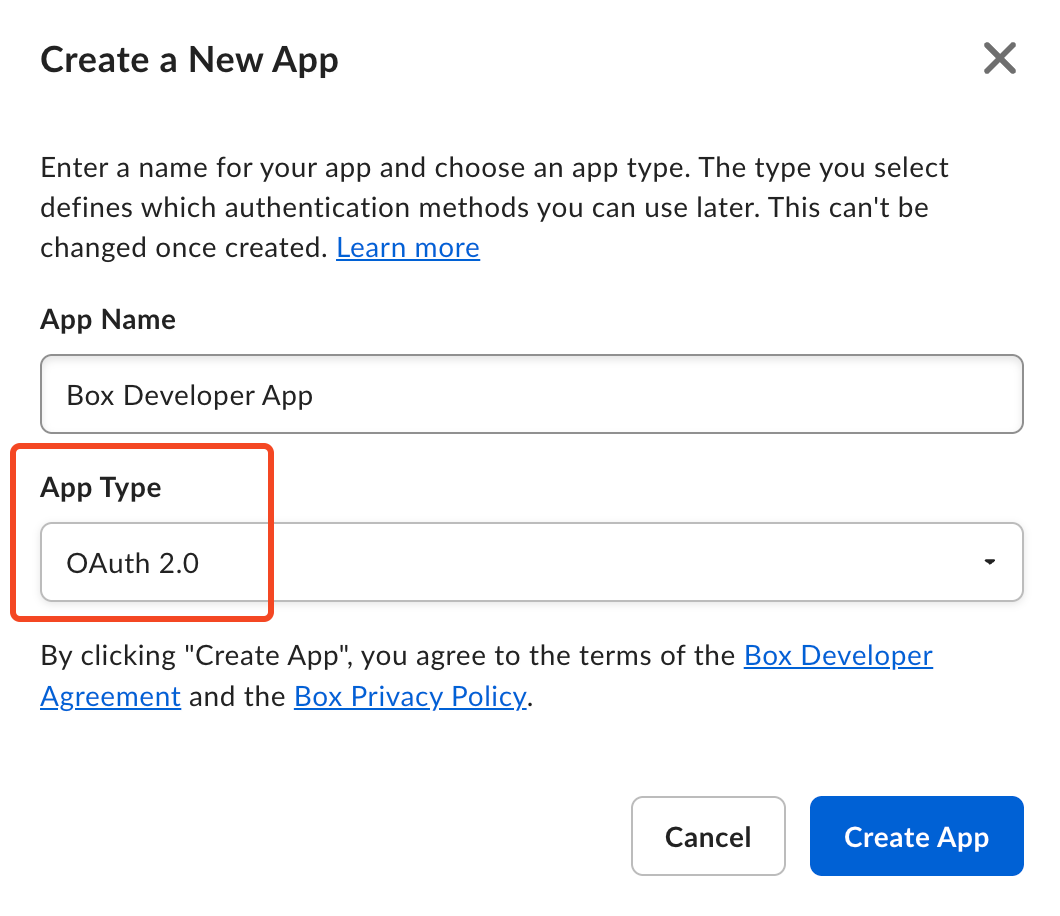This screenshot has height=916, width=1060.
Task: Select the OAuth 2.0 value text
Action: point(133,563)
